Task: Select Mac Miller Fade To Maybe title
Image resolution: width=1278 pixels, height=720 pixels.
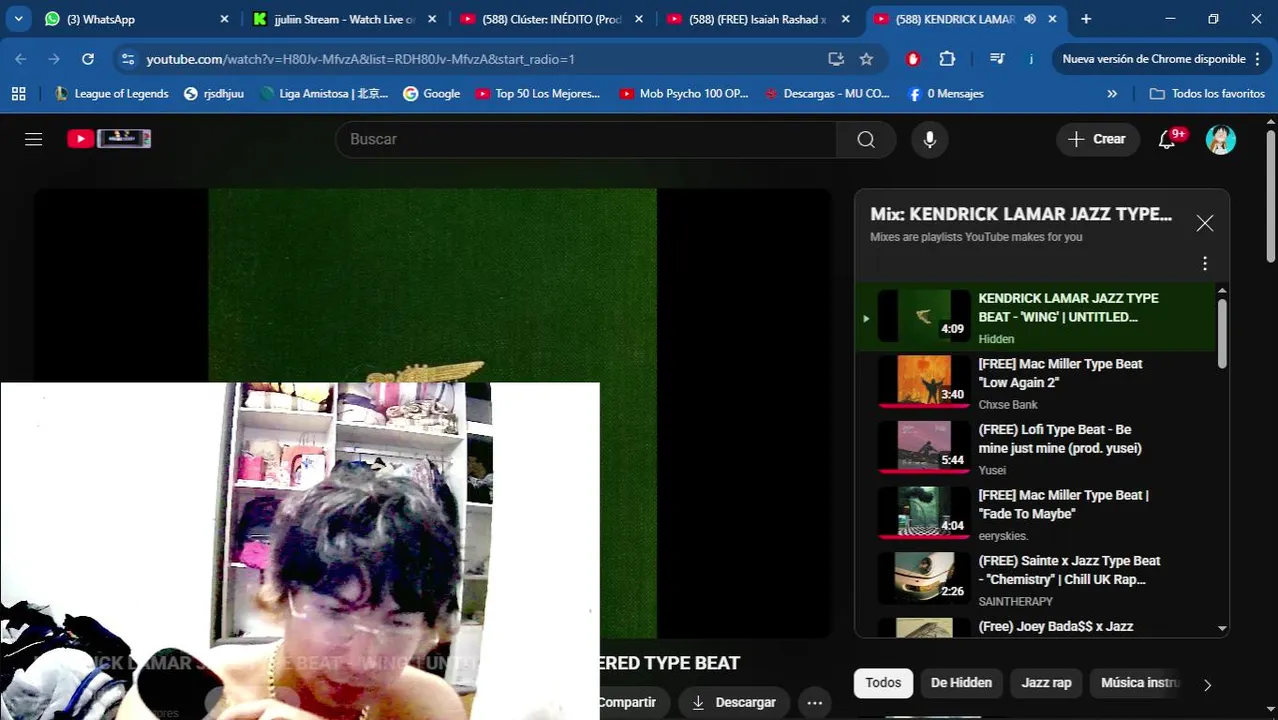Action: (1063, 504)
